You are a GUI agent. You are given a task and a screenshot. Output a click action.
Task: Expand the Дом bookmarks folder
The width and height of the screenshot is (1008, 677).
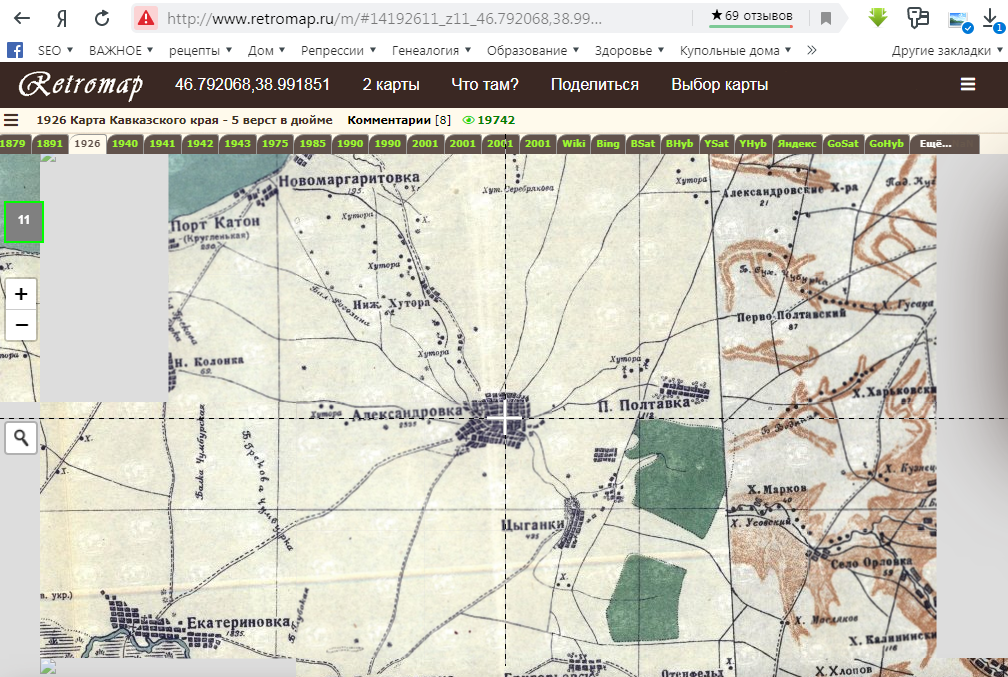point(266,50)
